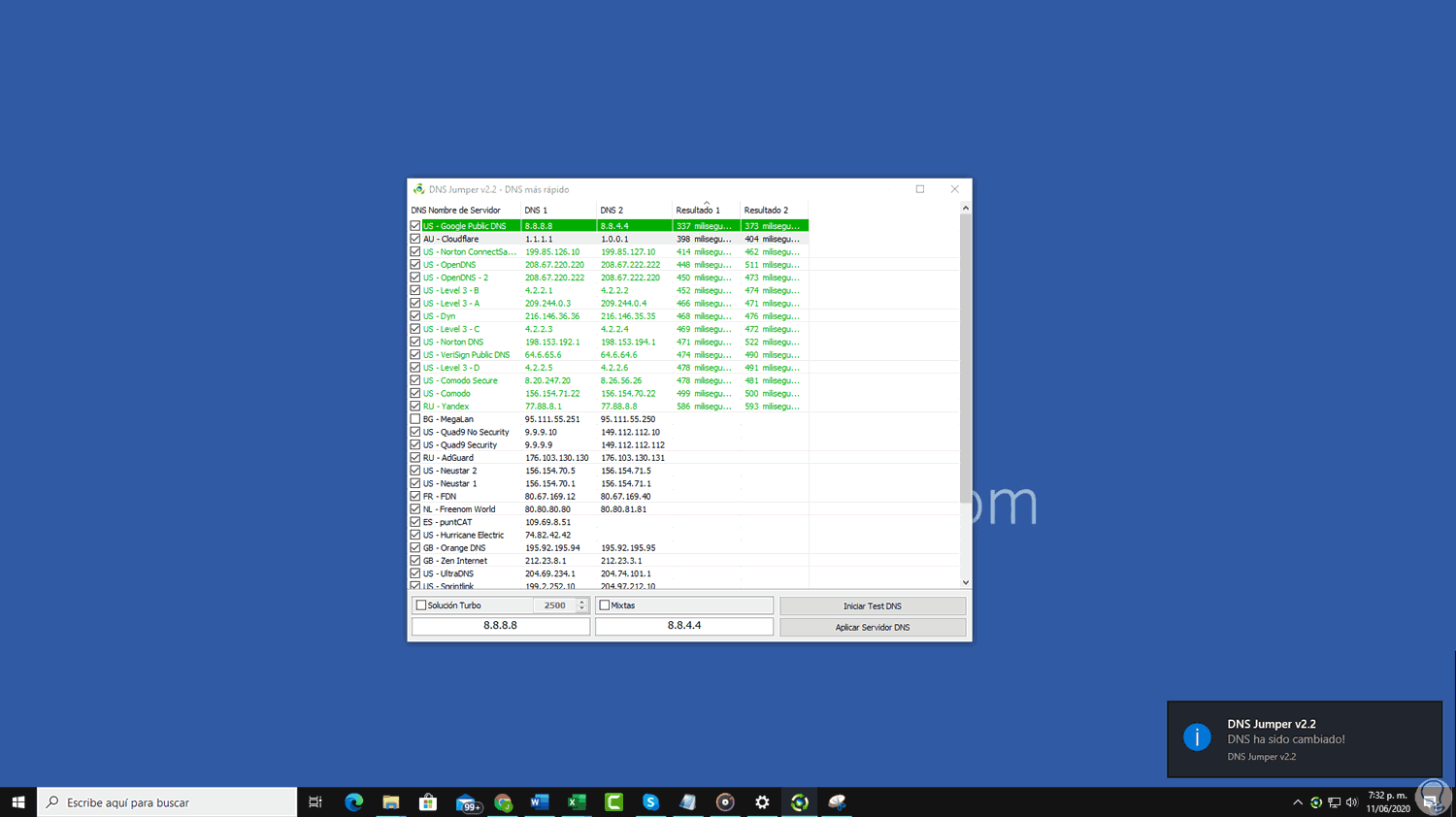The image size is (1456, 817).
Task: Open Microsoft Excel from the taskbar
Action: tap(577, 802)
